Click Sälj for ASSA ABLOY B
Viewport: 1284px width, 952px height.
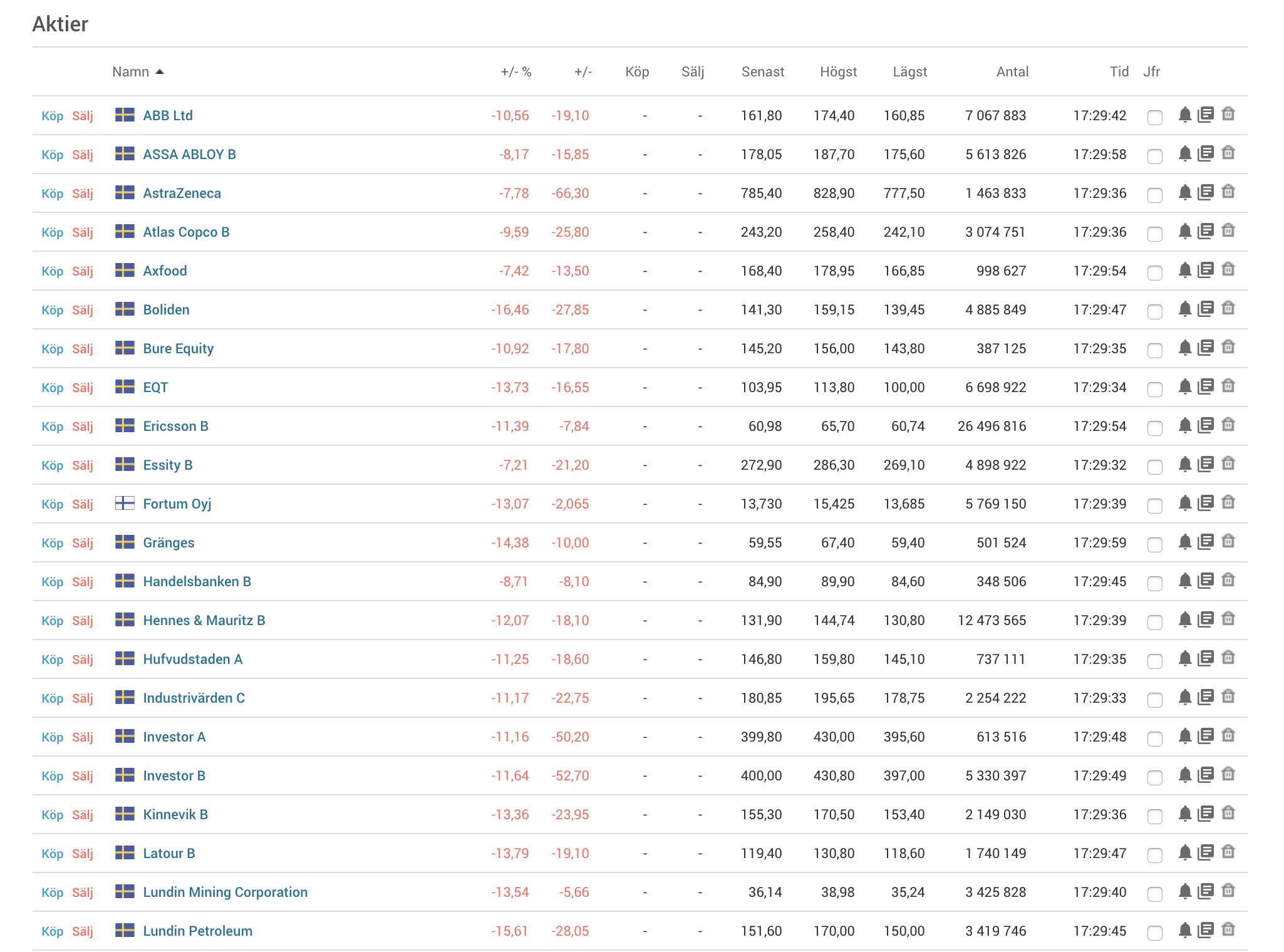[x=83, y=155]
